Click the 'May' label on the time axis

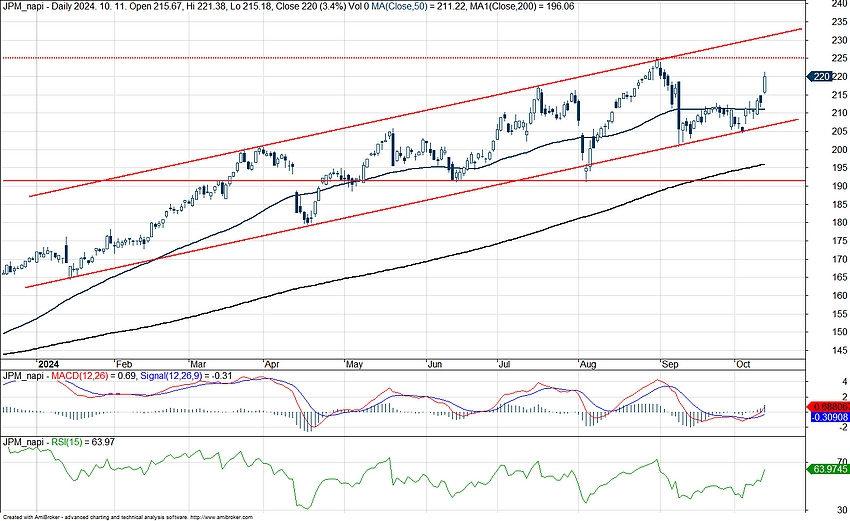click(354, 364)
